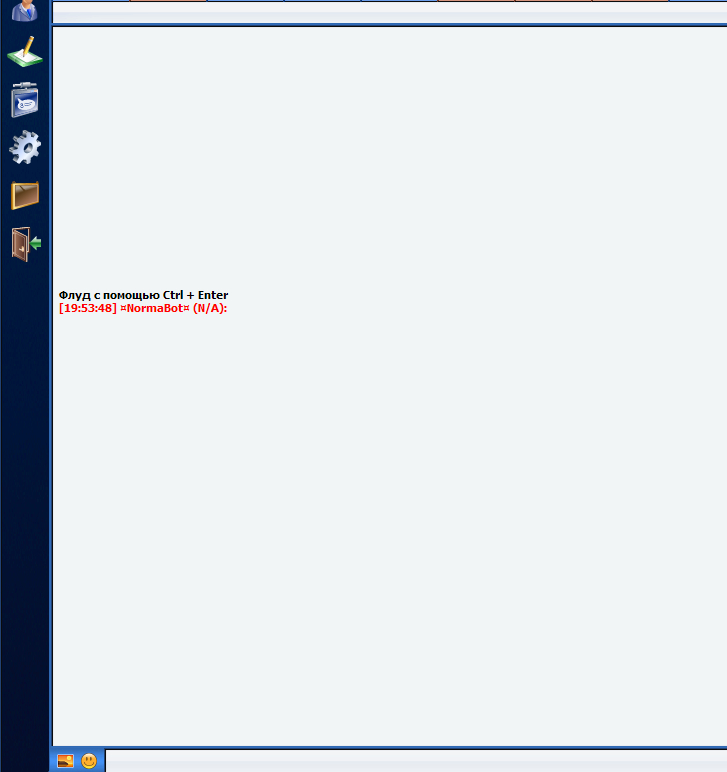Open the user profile icon in sidebar
The image size is (727, 772).
coord(25,10)
